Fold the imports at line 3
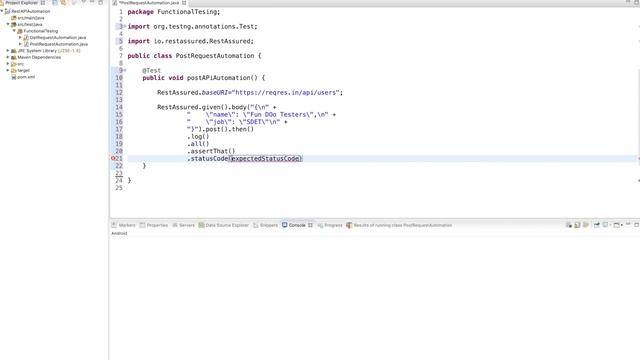The image size is (640, 360). 125,27
